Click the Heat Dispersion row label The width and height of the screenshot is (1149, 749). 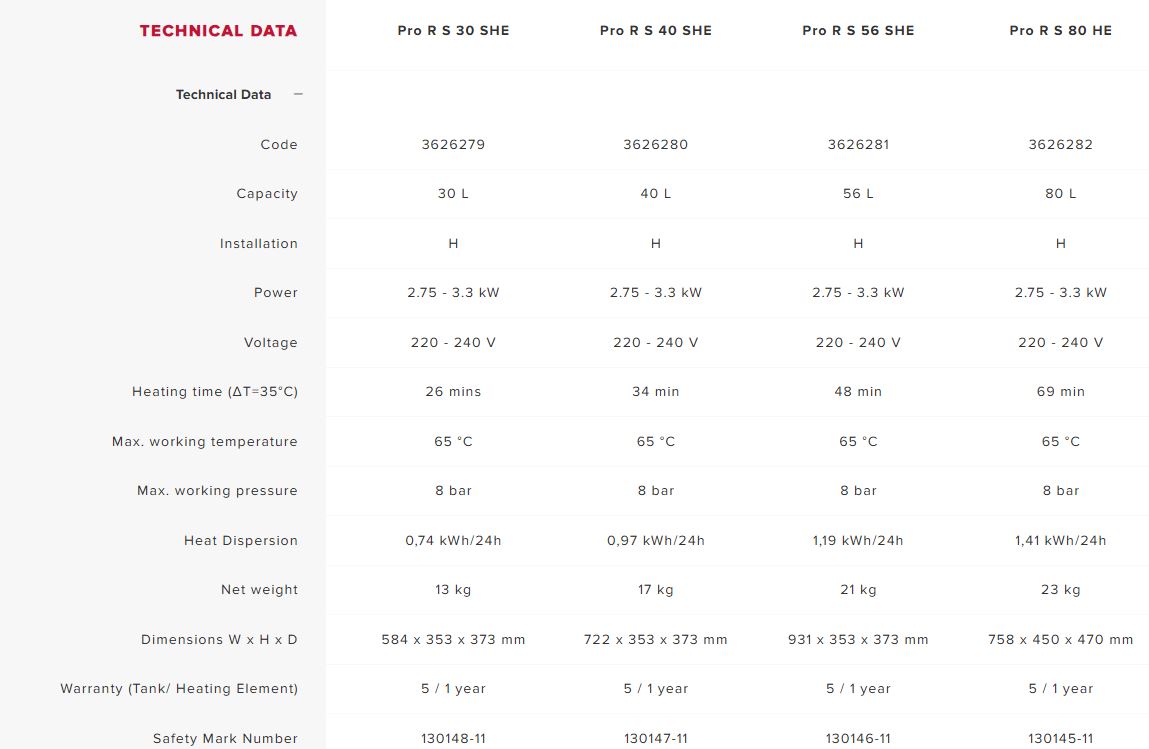click(x=241, y=541)
